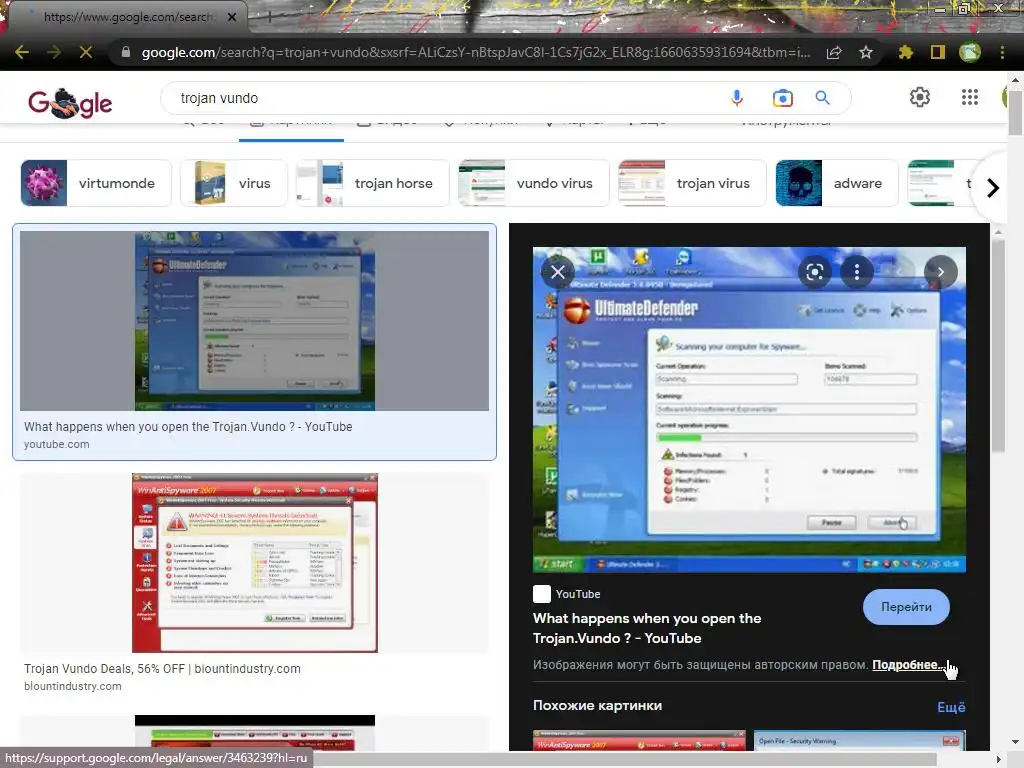Select the vundo virus chip

coord(534,183)
